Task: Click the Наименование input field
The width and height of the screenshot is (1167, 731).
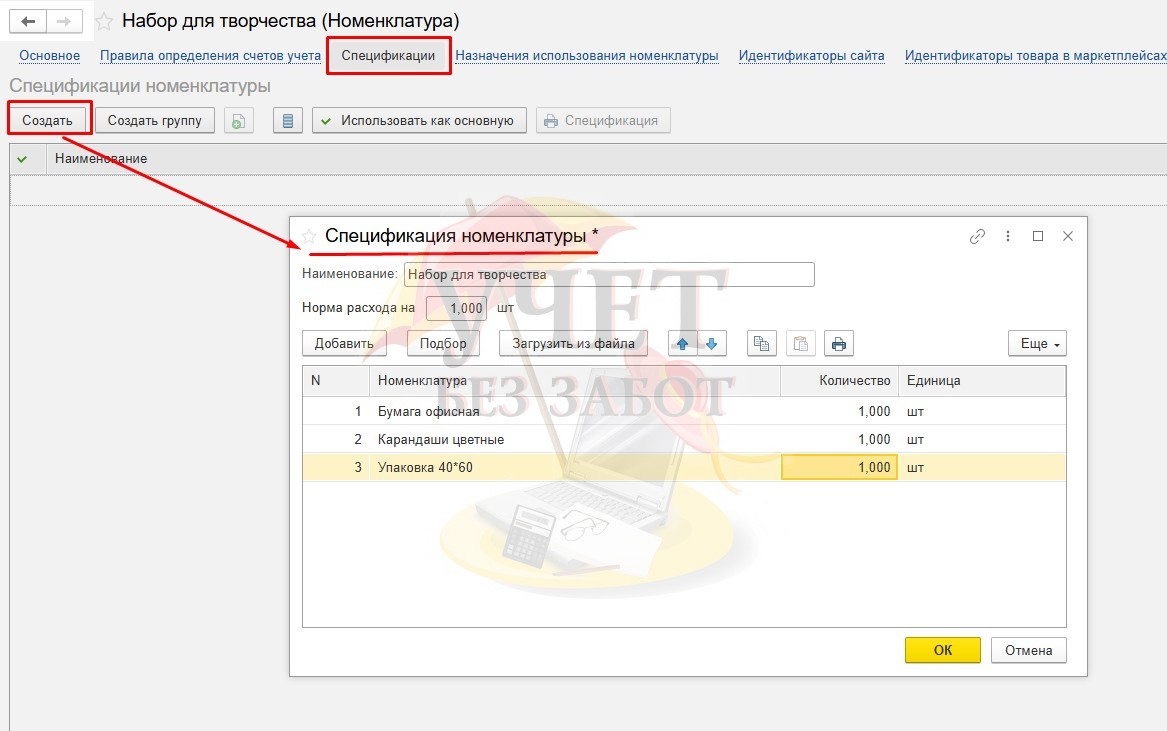Action: pos(609,275)
